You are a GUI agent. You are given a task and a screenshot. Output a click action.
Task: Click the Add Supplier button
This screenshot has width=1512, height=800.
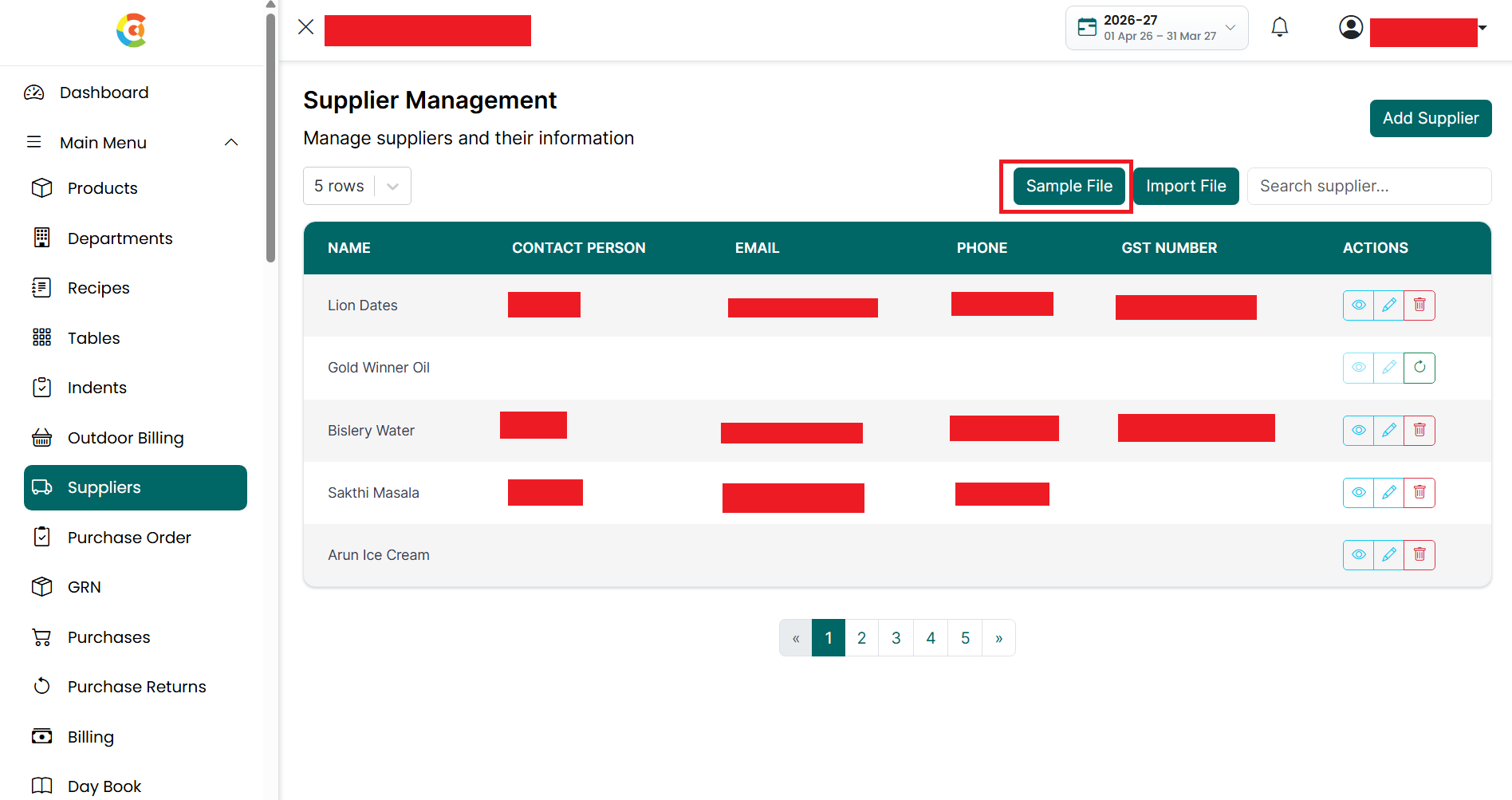tap(1431, 118)
